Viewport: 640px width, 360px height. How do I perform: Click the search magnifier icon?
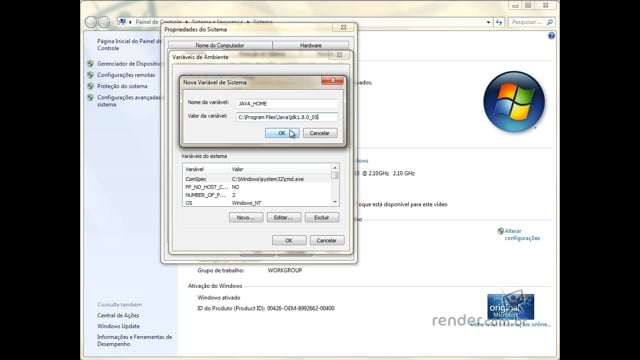tap(550, 22)
